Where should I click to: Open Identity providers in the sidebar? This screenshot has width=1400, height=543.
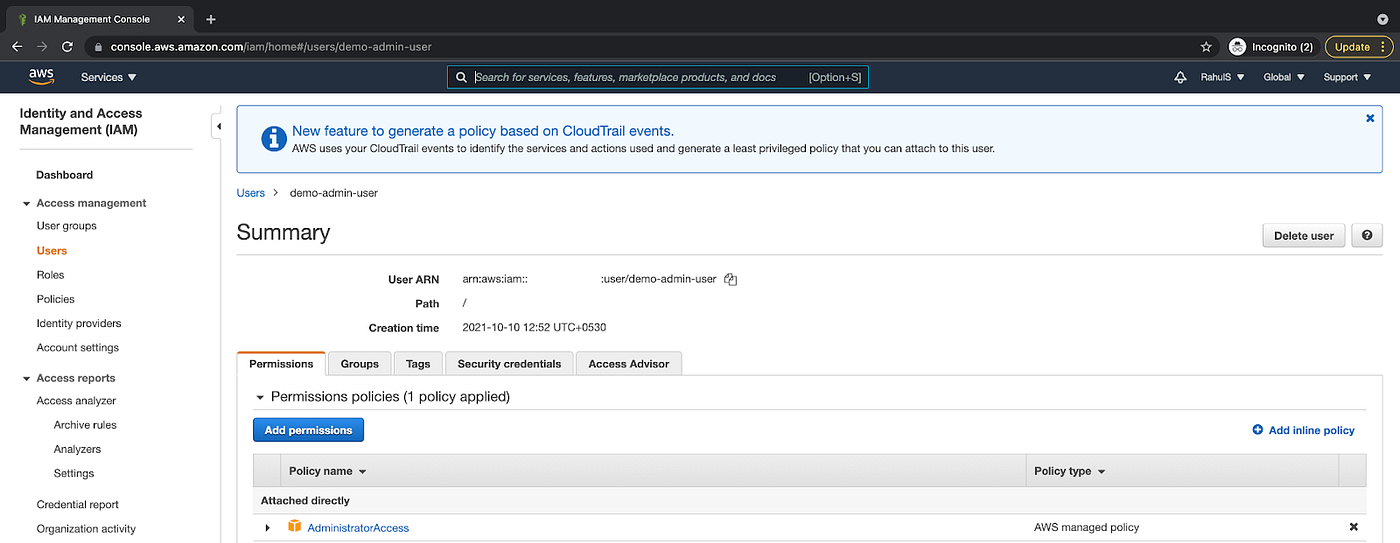79,324
